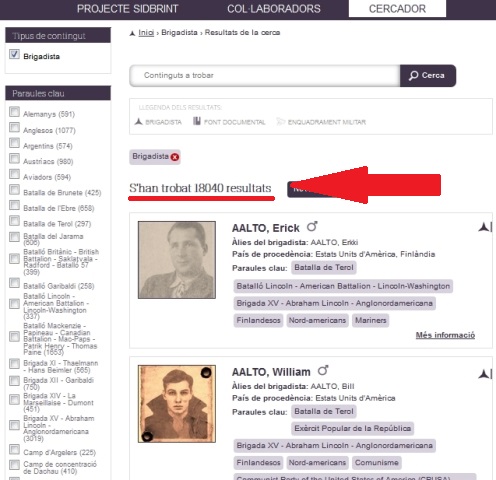
Task: Check the Batalló Mackenzie-Papineau keyword
Action: pyautogui.click(x=14, y=337)
